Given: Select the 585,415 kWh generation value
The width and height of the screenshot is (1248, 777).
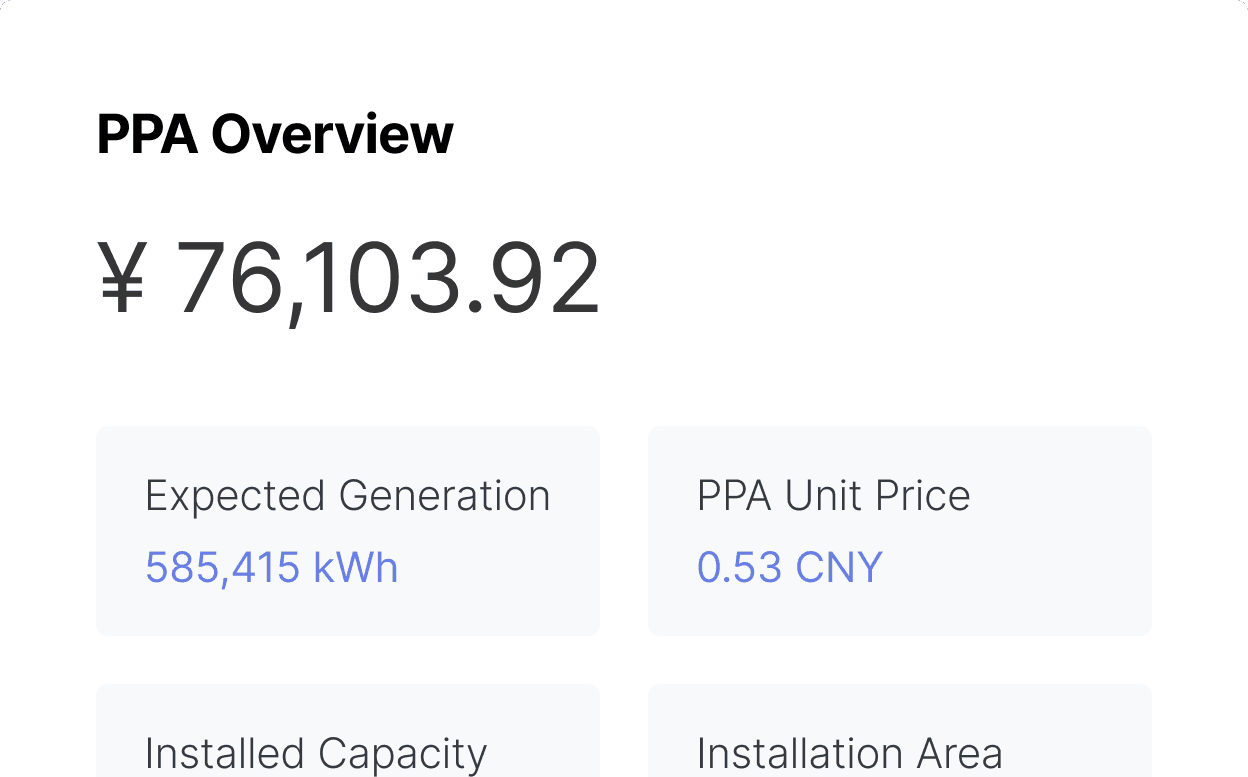Looking at the screenshot, I should tap(272, 567).
